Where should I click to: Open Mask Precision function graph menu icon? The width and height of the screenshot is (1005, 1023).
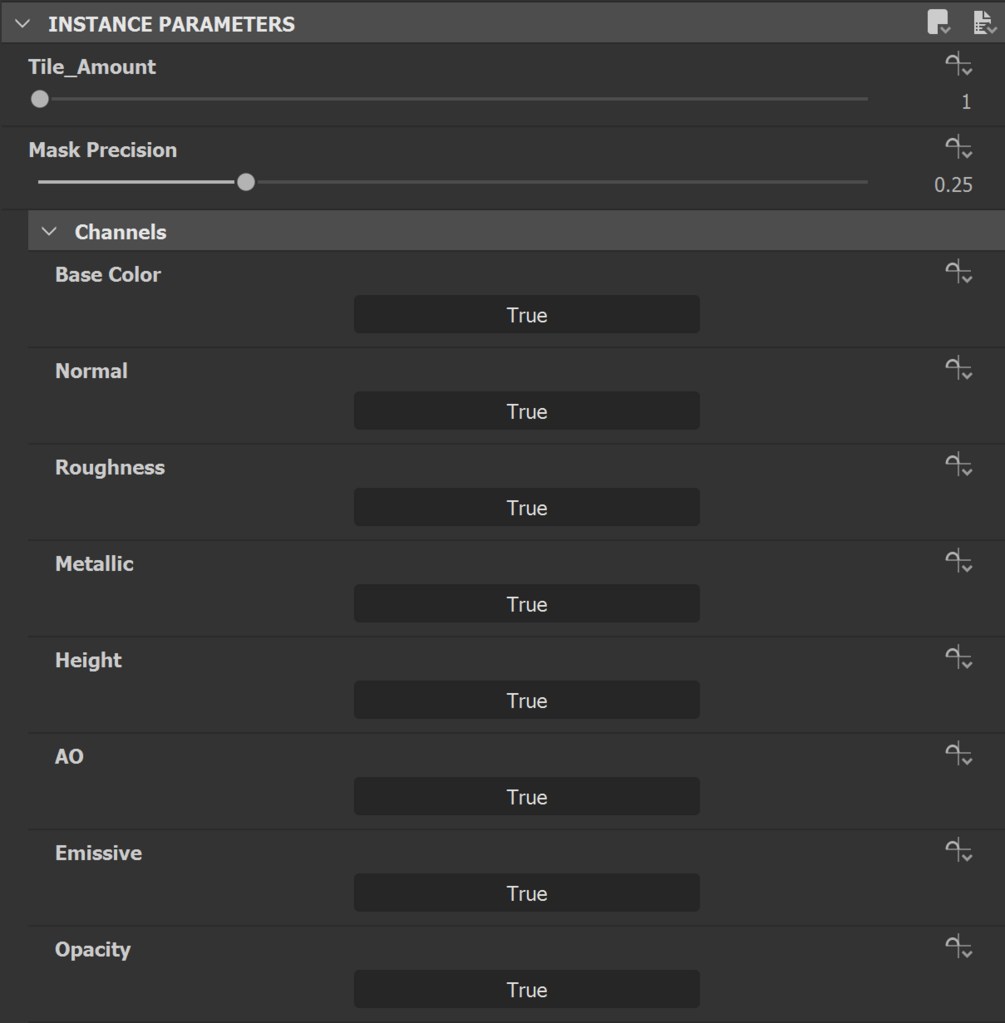tap(958, 149)
